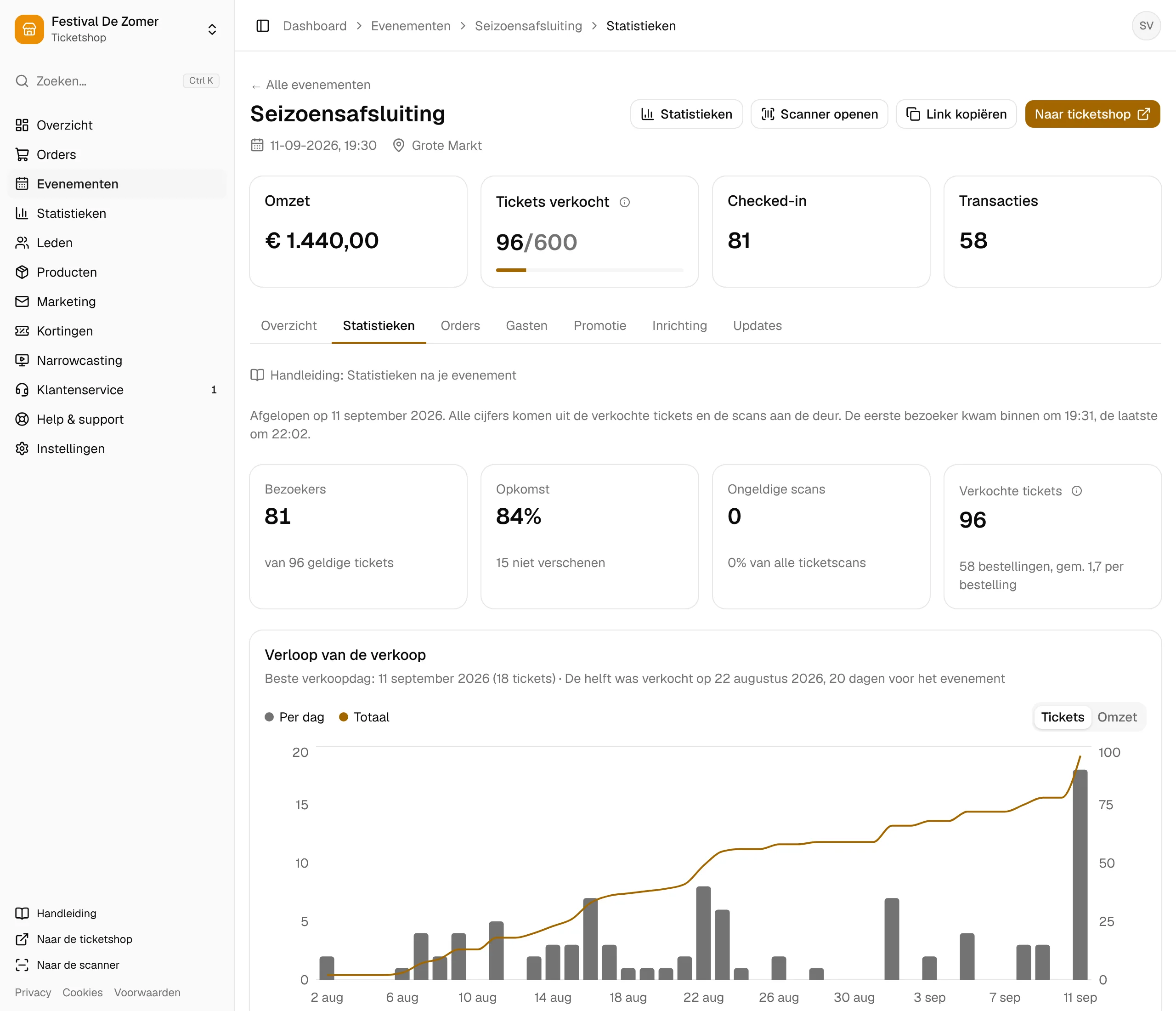Click the Scanner openen button
1176x1011 pixels.
tap(819, 114)
